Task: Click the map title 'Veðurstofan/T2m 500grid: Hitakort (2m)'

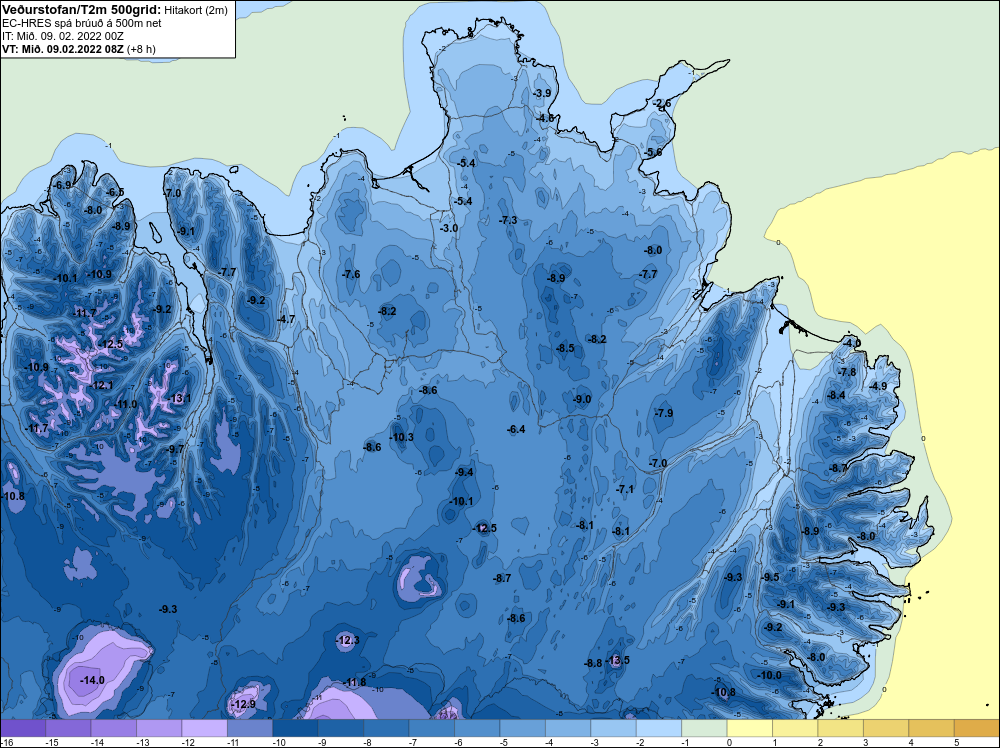Action: (115, 10)
